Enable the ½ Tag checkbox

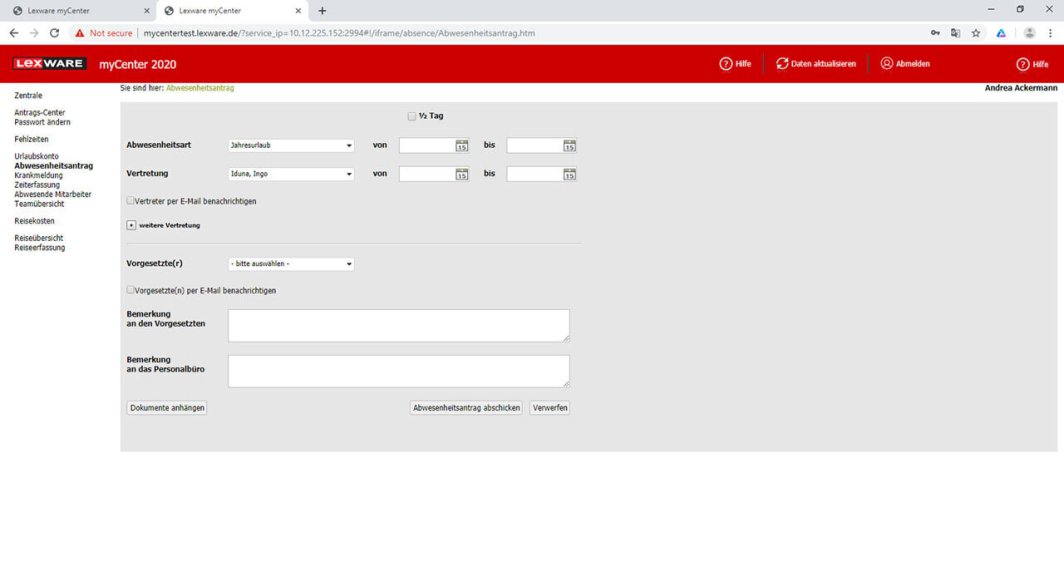[412, 116]
